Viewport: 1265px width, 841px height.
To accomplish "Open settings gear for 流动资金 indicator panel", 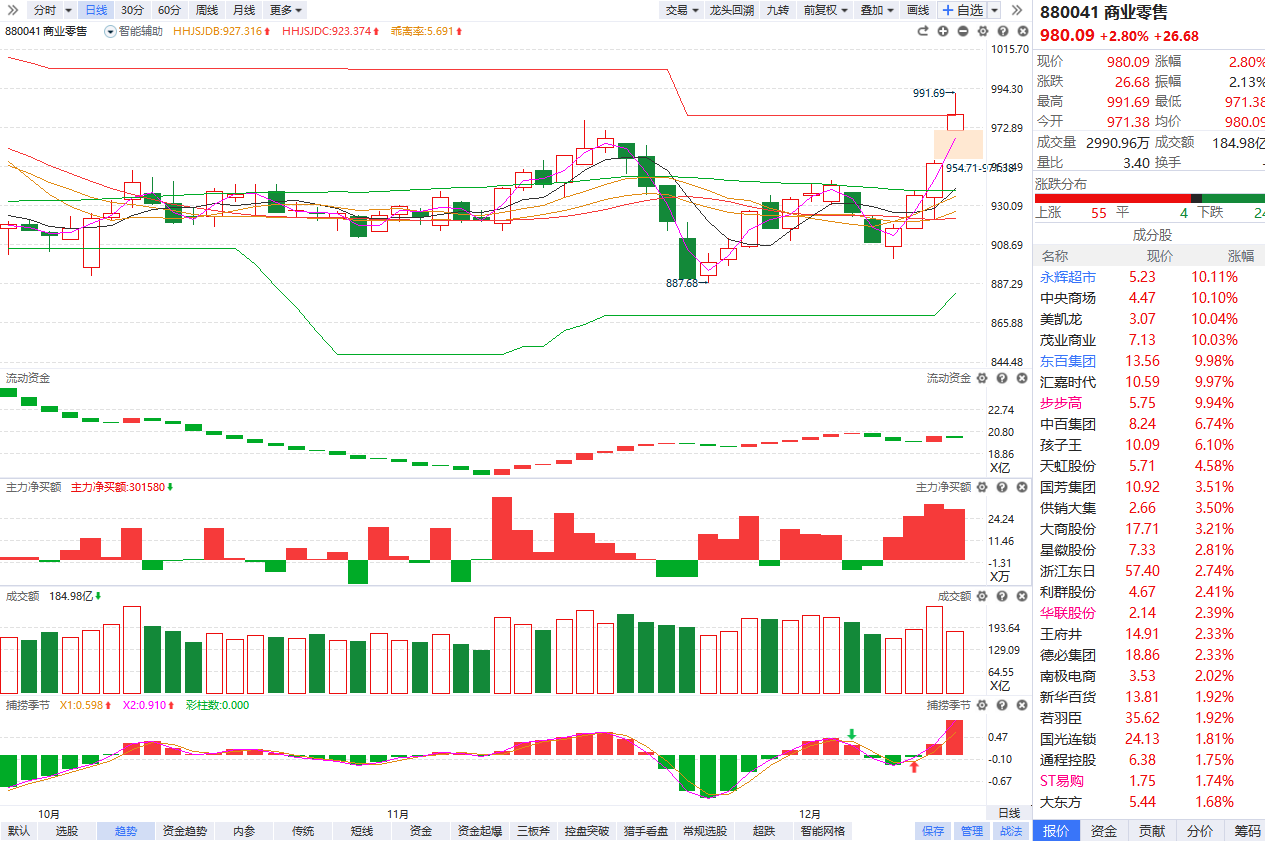I will [x=982, y=378].
